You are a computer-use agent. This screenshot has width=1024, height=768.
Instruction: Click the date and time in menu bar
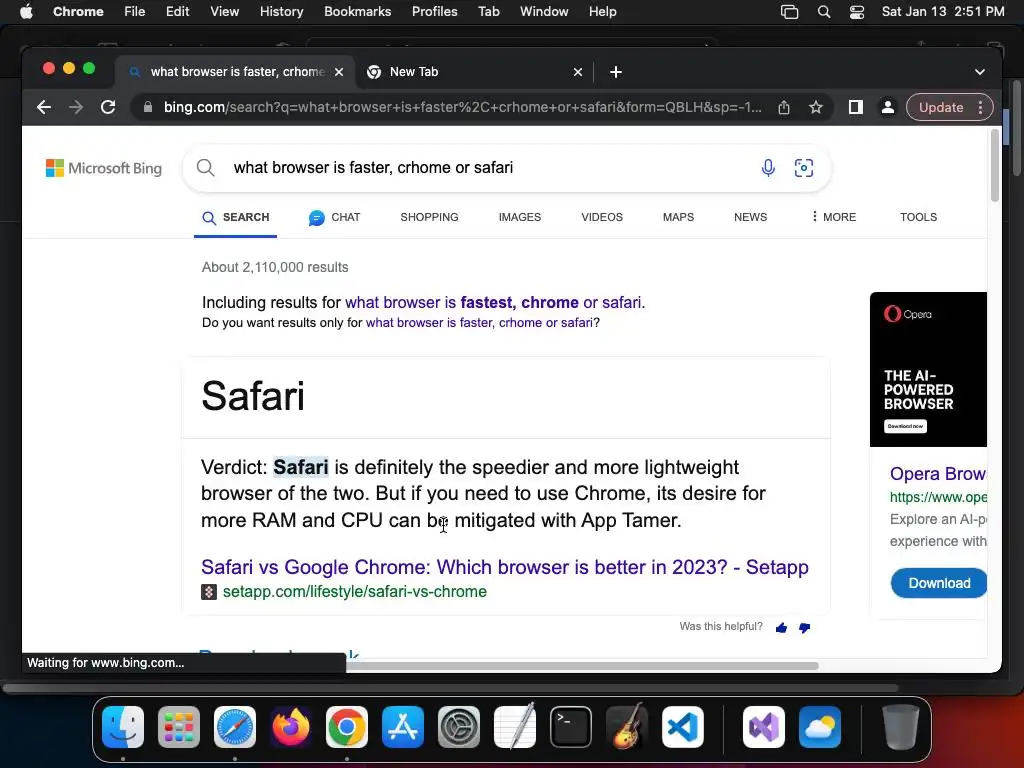943,12
